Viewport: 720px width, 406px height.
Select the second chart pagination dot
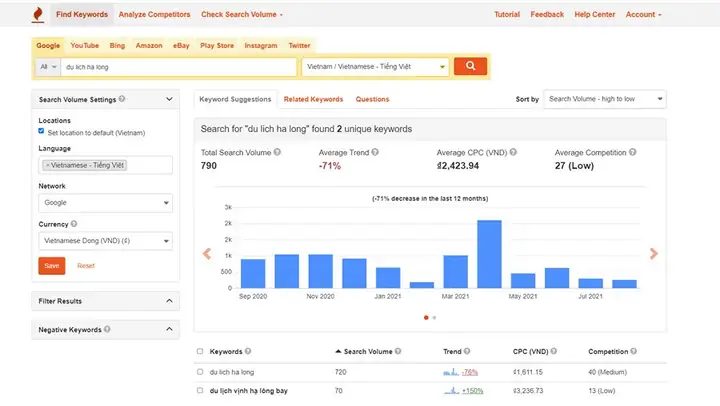click(434, 317)
